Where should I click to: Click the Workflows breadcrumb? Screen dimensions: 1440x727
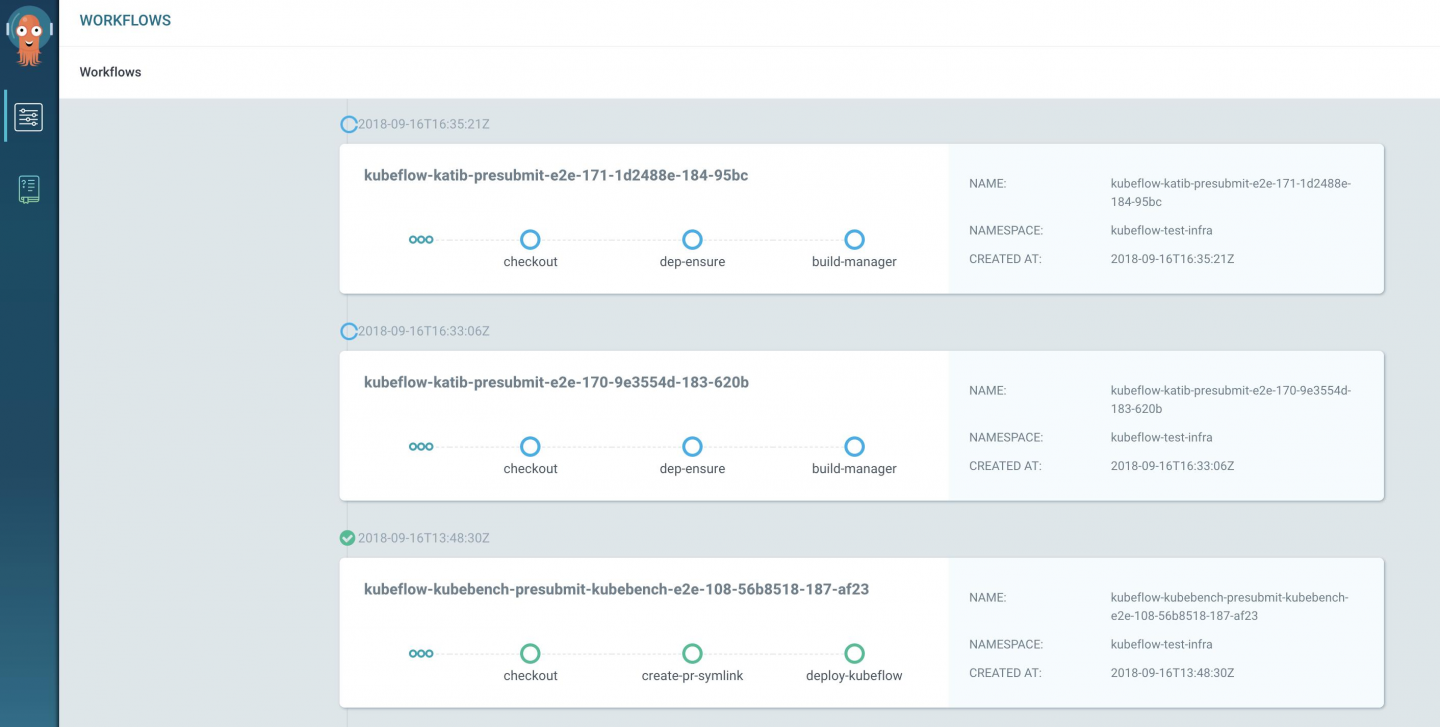point(110,72)
